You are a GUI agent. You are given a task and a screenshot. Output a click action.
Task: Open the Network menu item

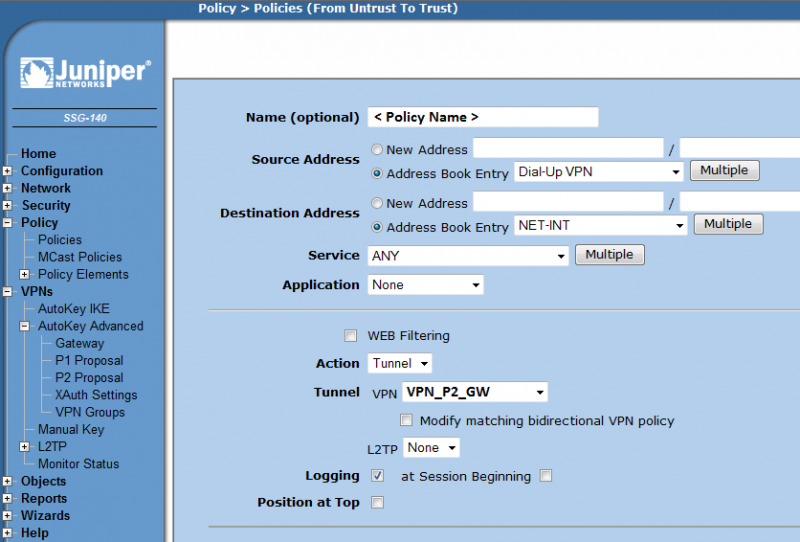(46, 188)
